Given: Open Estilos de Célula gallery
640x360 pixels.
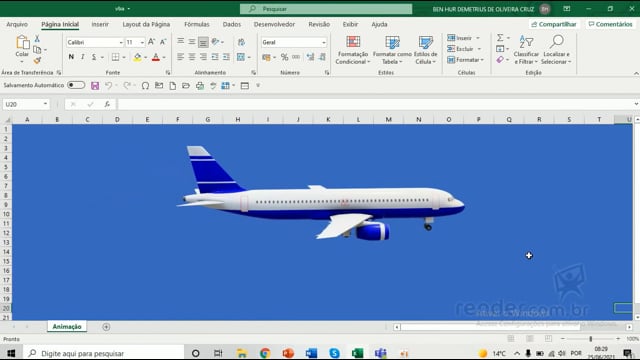Looking at the screenshot, I should coord(425,50).
